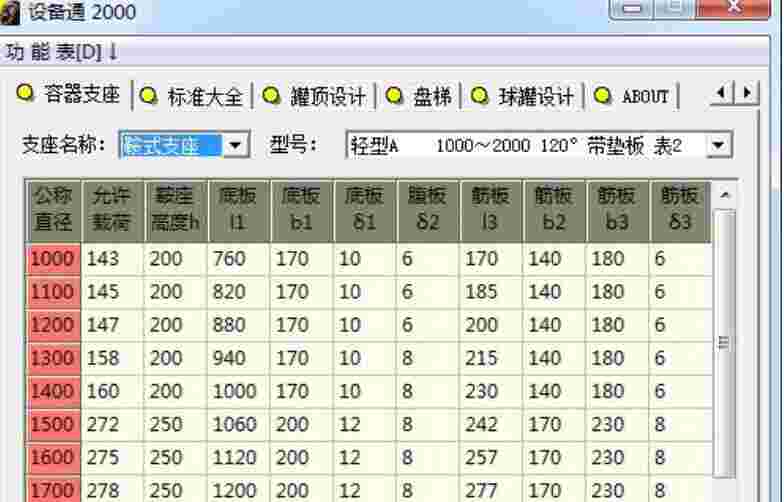Click the 185 cell in row 1100
Image resolution: width=784 pixels, height=502 pixels.
[490, 292]
